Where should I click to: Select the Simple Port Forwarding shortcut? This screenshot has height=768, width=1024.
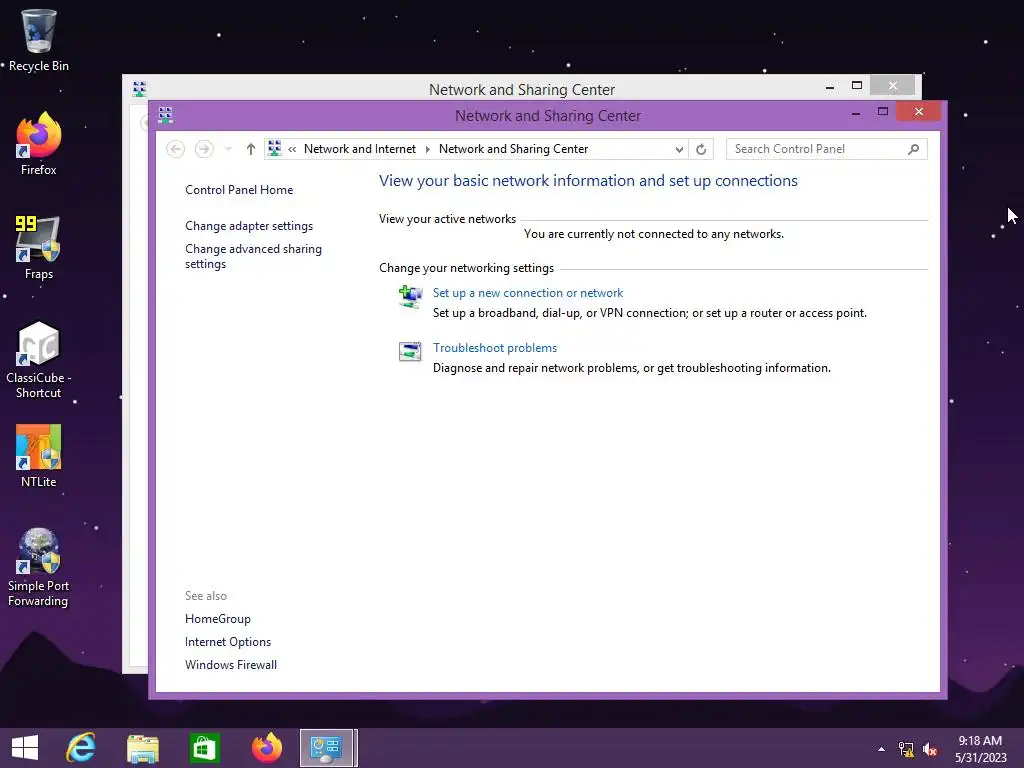pos(39,568)
